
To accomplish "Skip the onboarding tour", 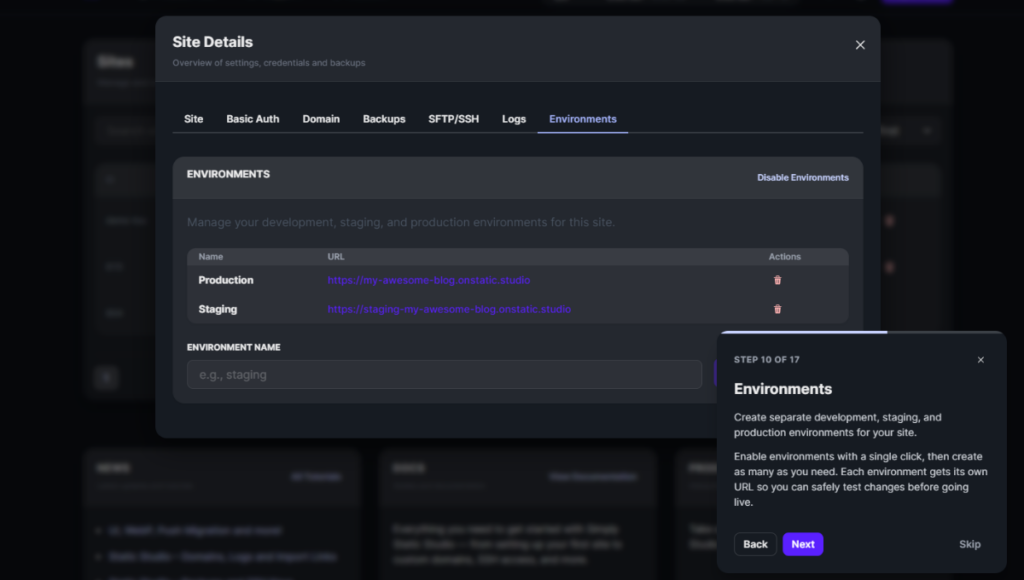I will (969, 544).
